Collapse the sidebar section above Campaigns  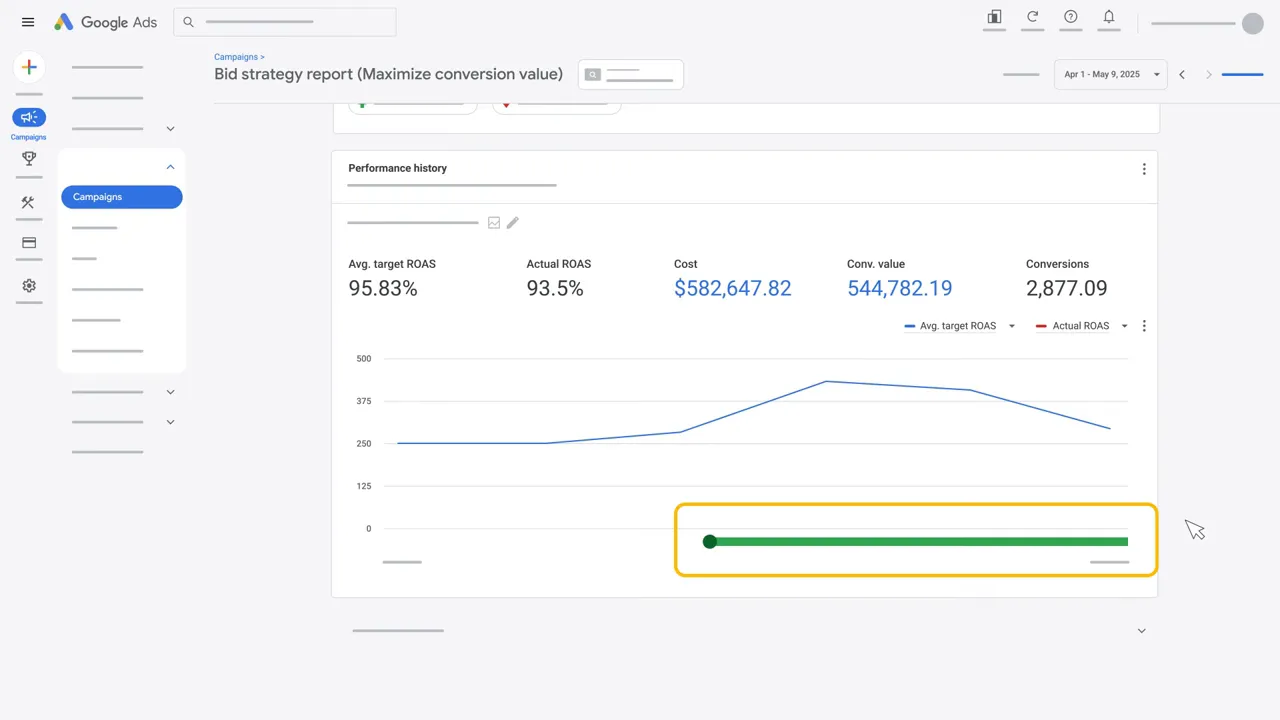coord(170,167)
